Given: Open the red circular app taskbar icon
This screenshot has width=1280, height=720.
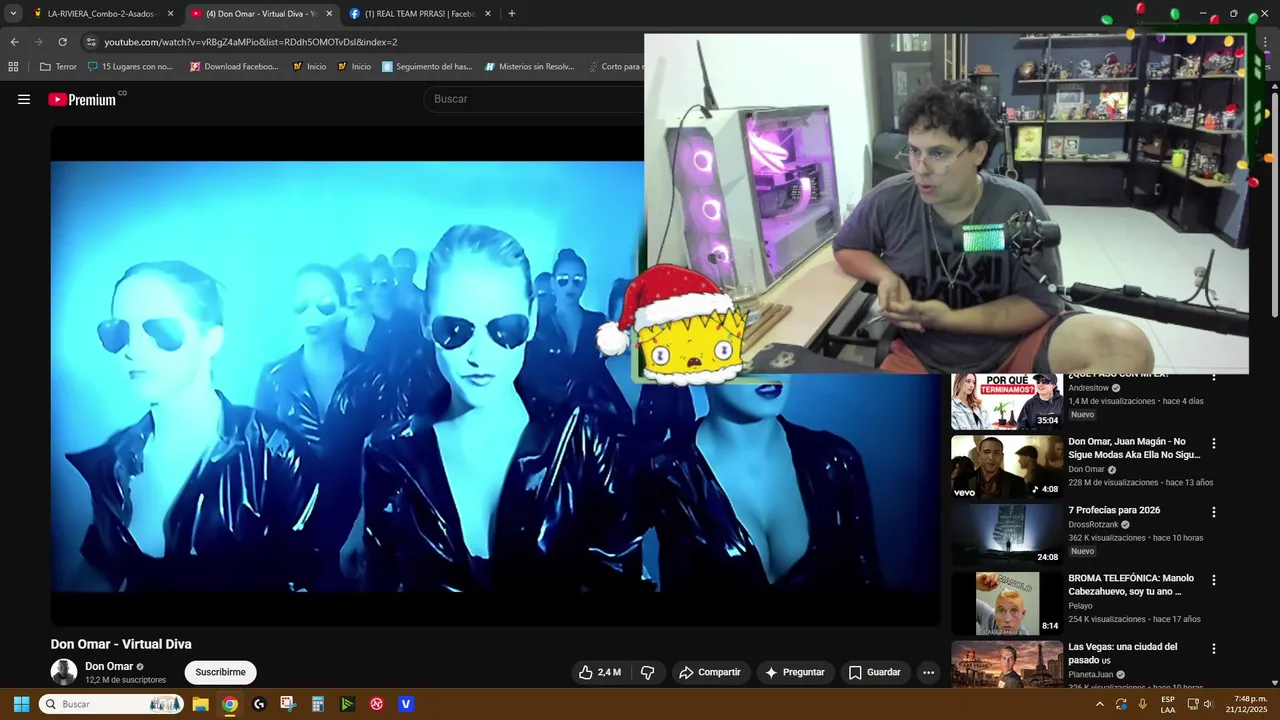Looking at the screenshot, I should click(x=377, y=704).
